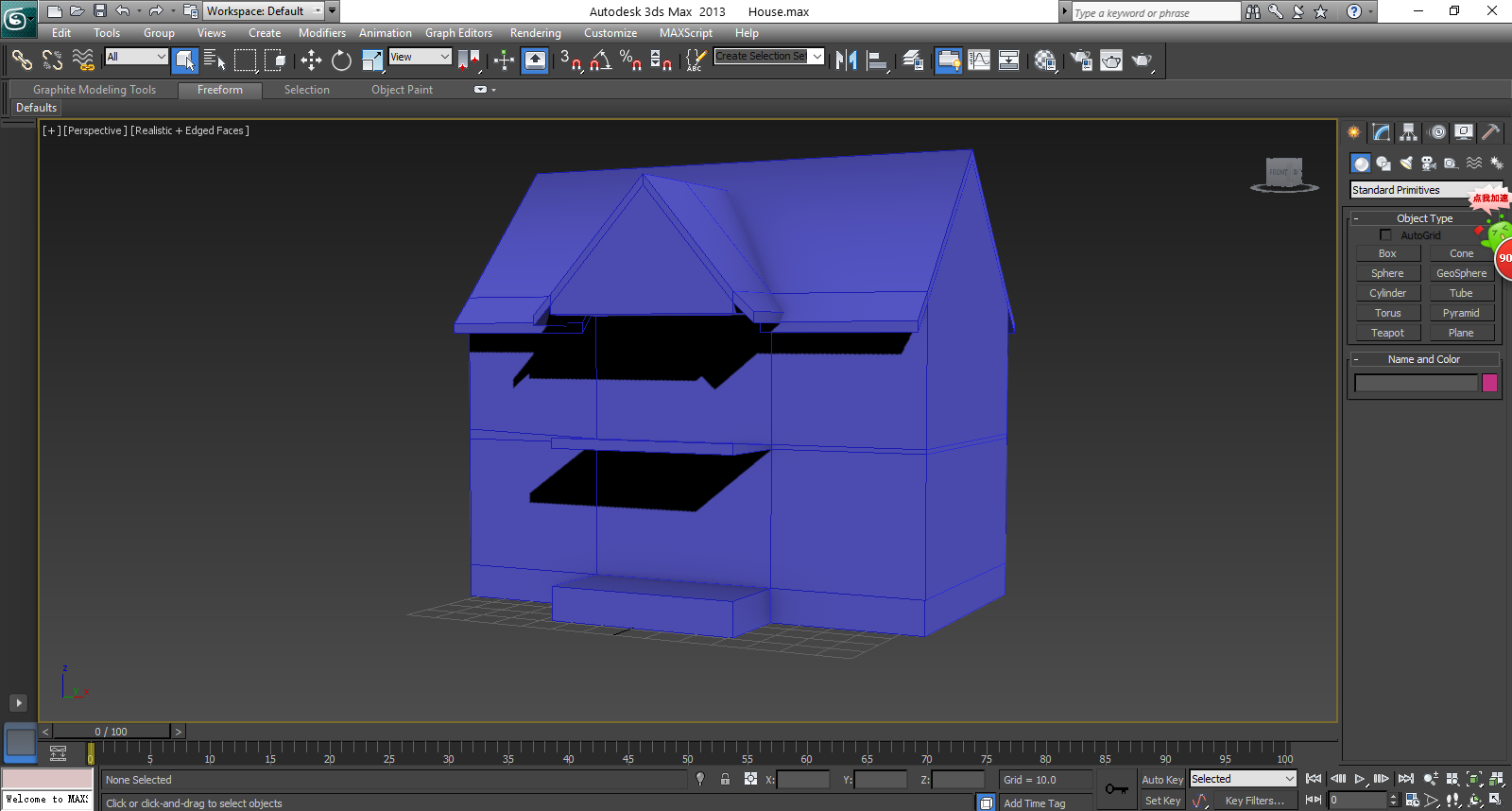Toggle the Window/Crossing selection mode
The image size is (1512, 811).
coord(275,60)
